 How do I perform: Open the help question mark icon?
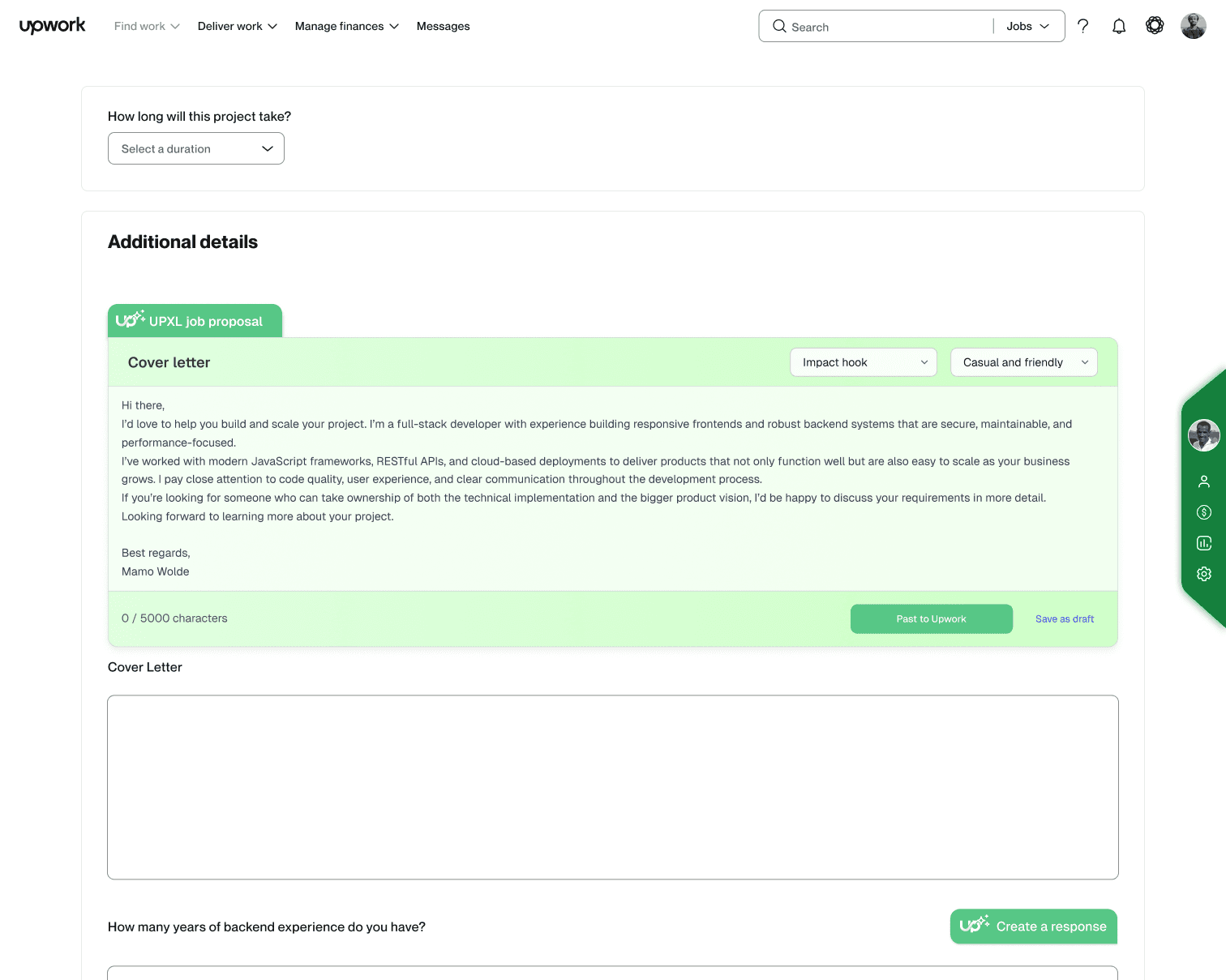point(1082,26)
